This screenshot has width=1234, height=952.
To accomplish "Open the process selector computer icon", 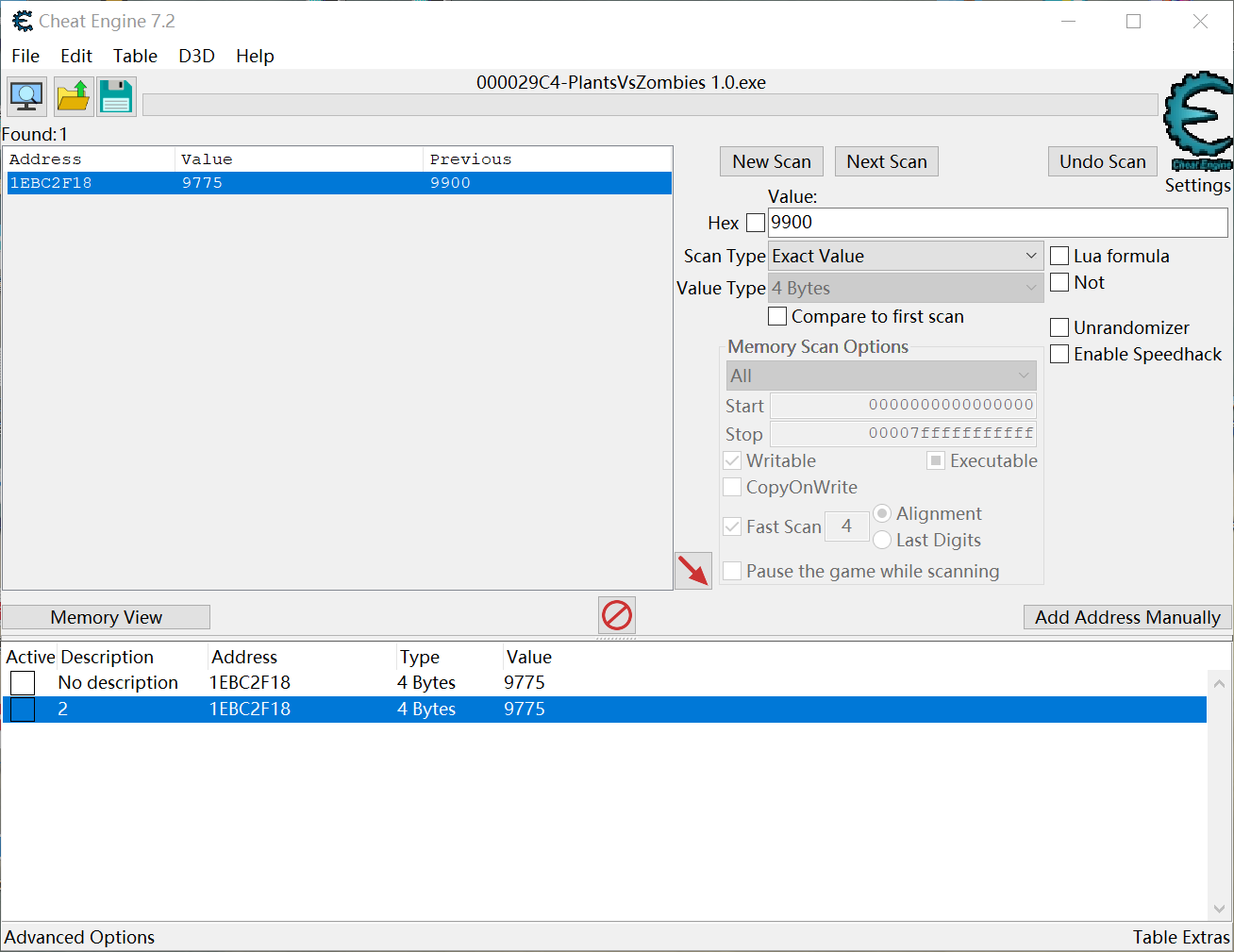I will 26,96.
